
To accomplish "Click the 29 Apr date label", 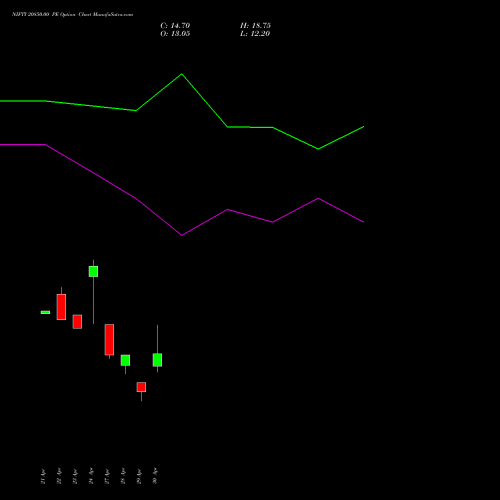I will [139, 476].
